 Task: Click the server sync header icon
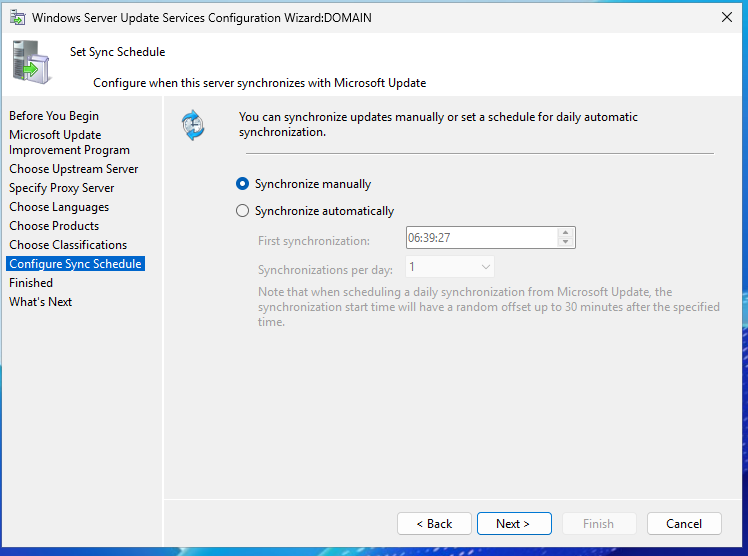[31, 62]
